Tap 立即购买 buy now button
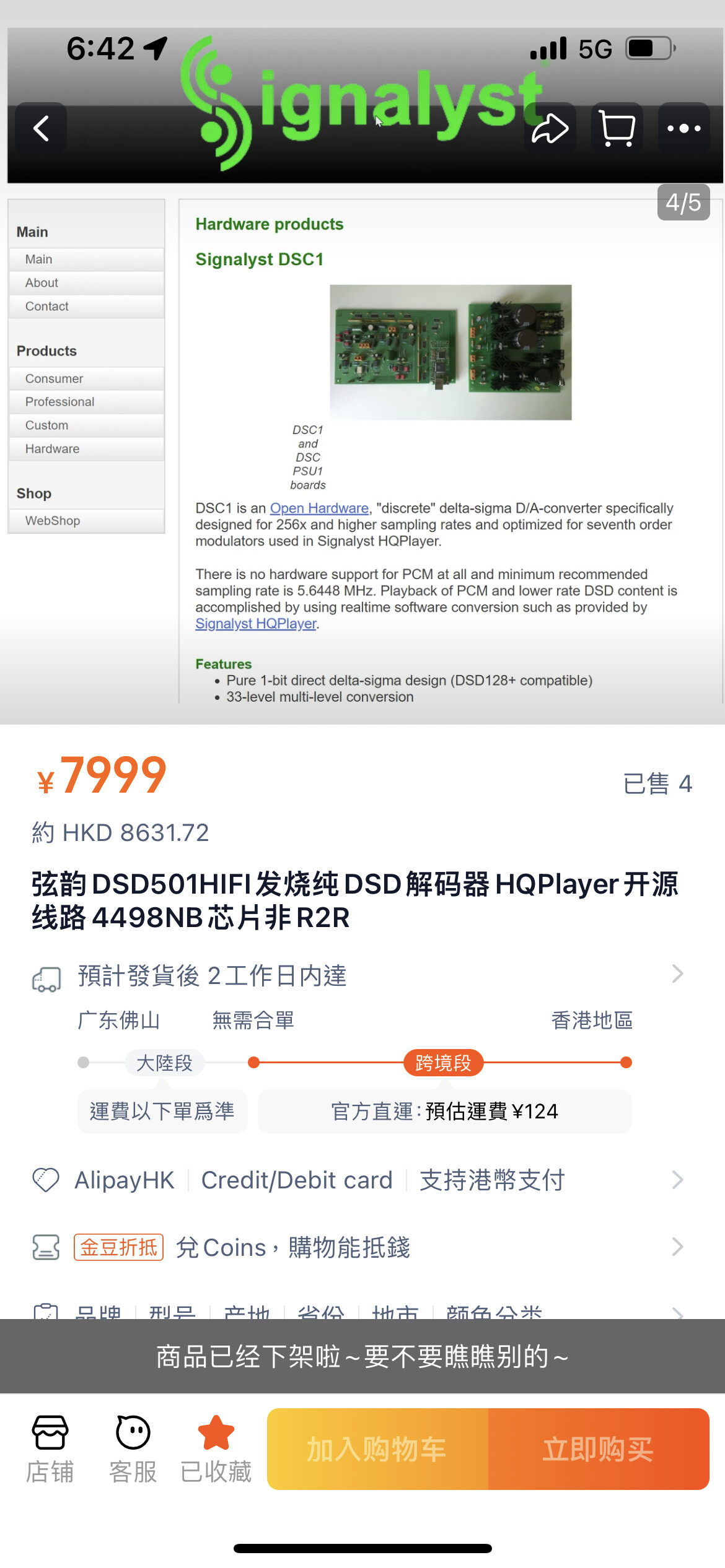The height and width of the screenshot is (1568, 725). 599,1449
